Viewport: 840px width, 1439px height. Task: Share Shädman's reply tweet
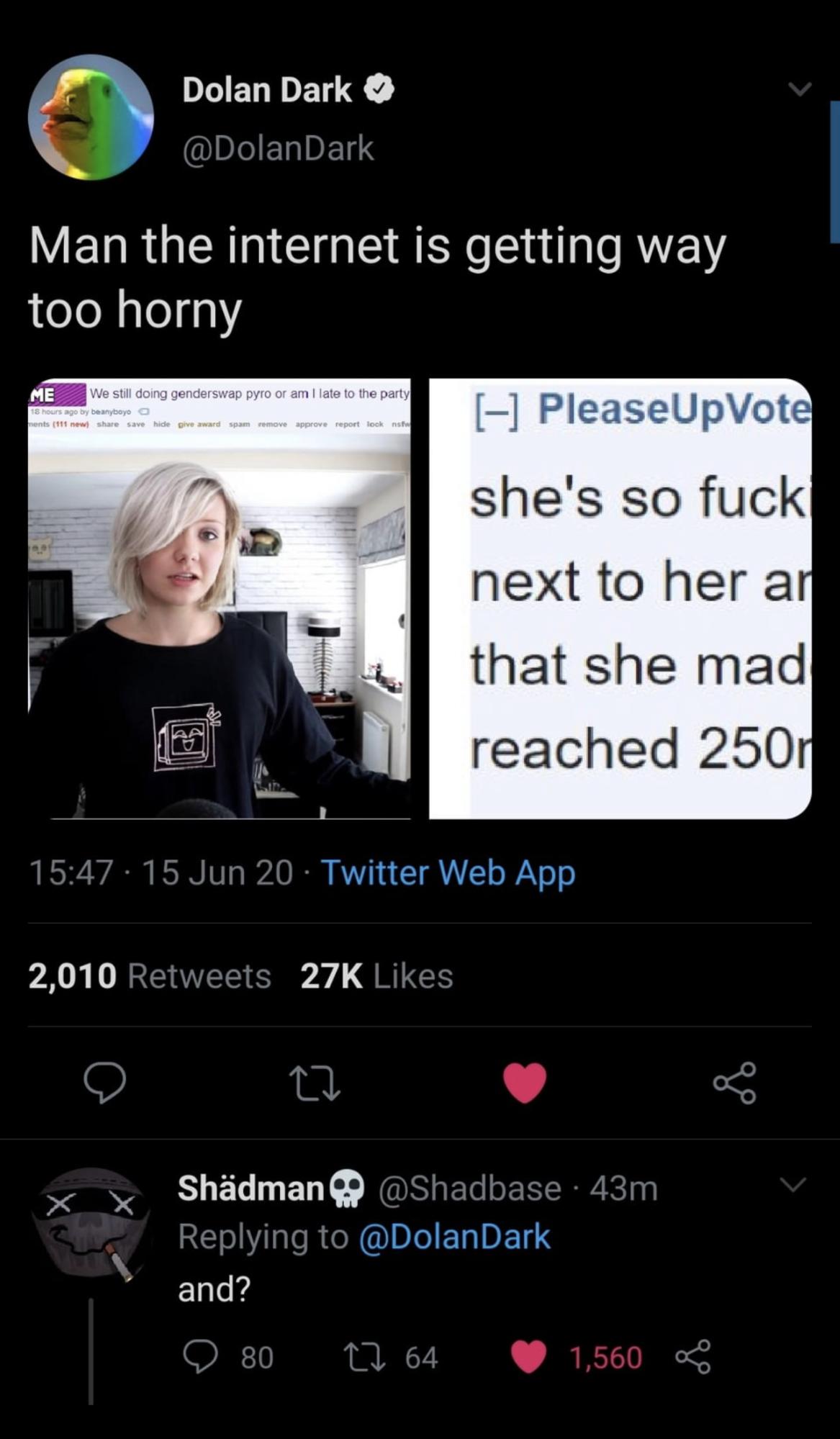click(693, 1357)
